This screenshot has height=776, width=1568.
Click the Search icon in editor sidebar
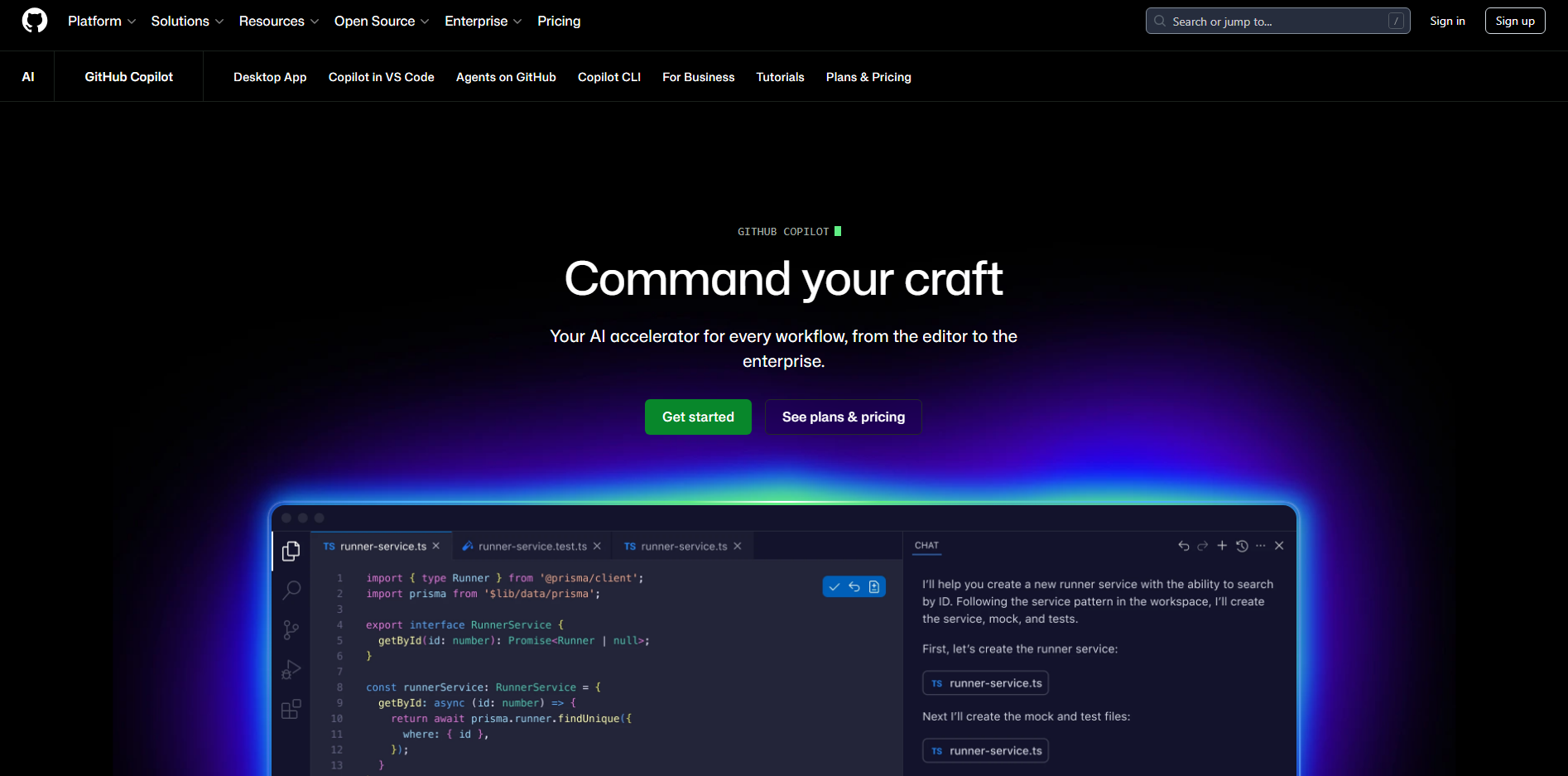(x=291, y=590)
